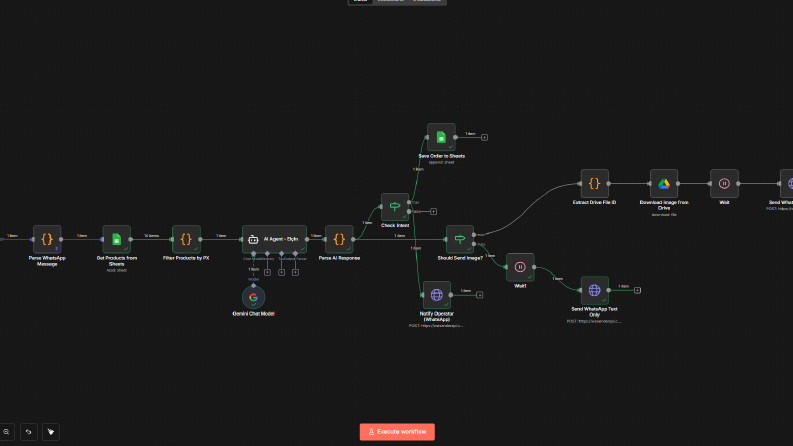Click the "Download Image from Drive" label
The height and width of the screenshot is (446, 793).
coord(664,205)
